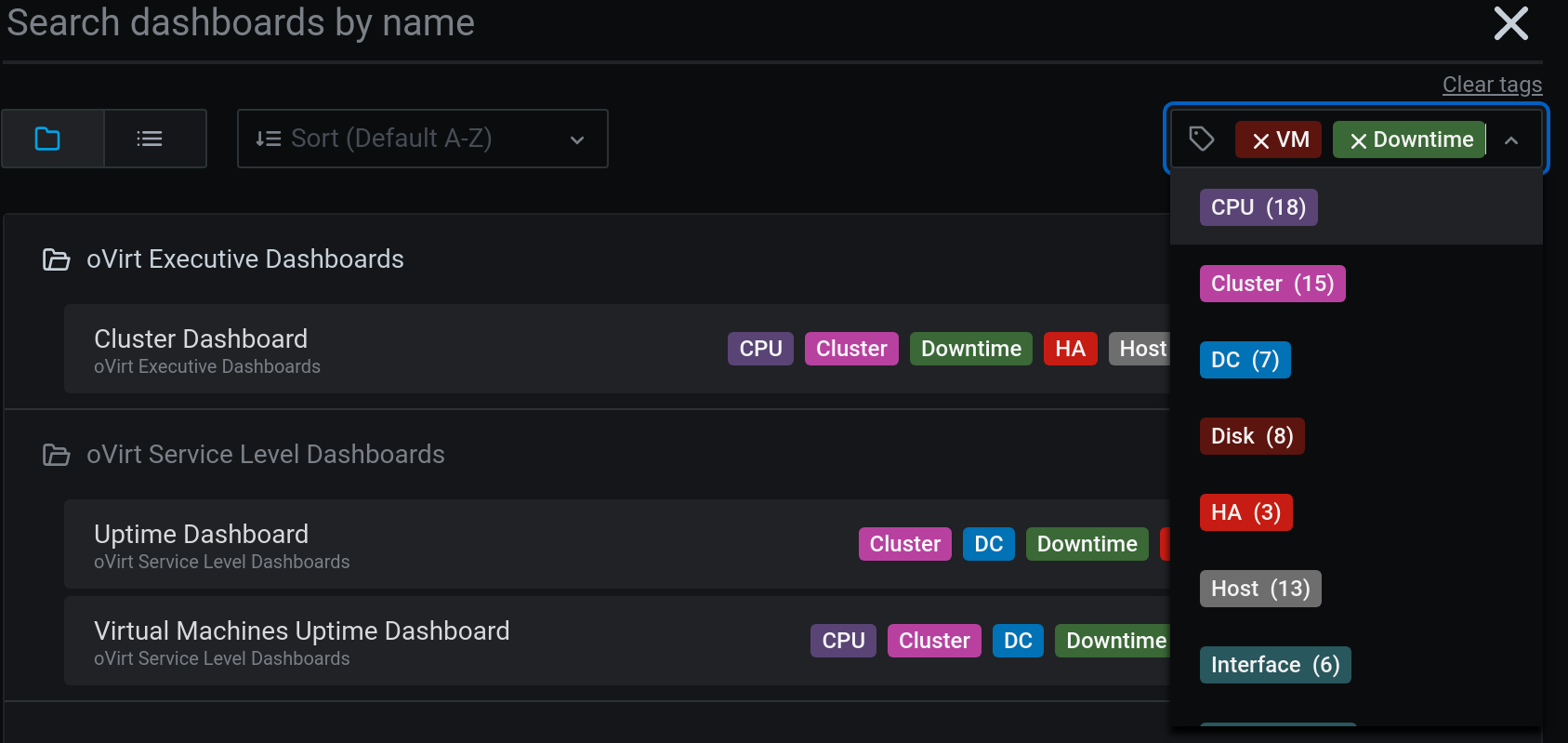Choose Host (13) tag from list
The height and width of the screenshot is (743, 1568).
pos(1259,589)
